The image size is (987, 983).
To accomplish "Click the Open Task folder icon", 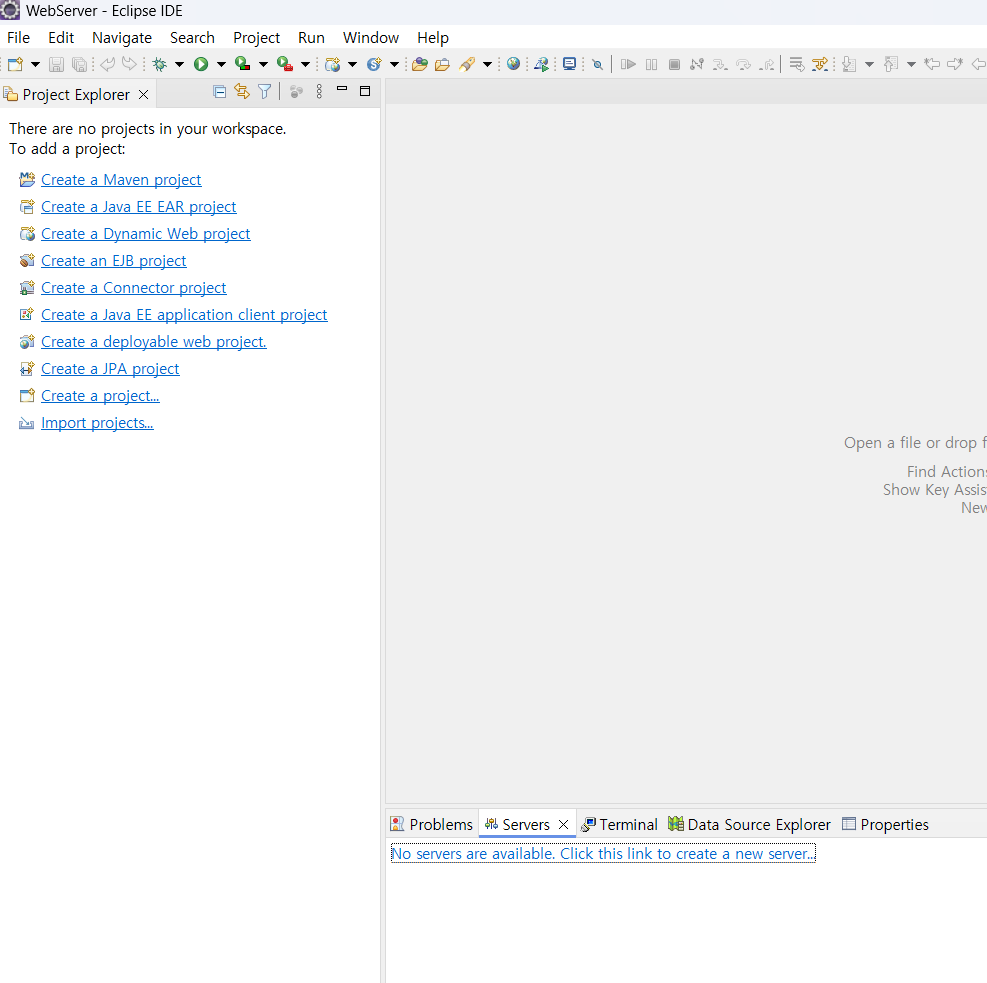I will [x=443, y=64].
